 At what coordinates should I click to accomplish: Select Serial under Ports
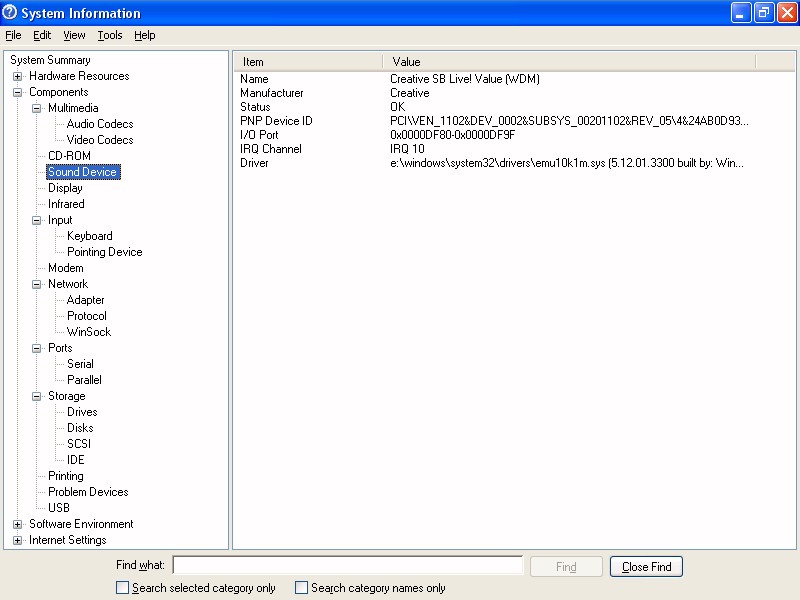pyautogui.click(x=81, y=364)
